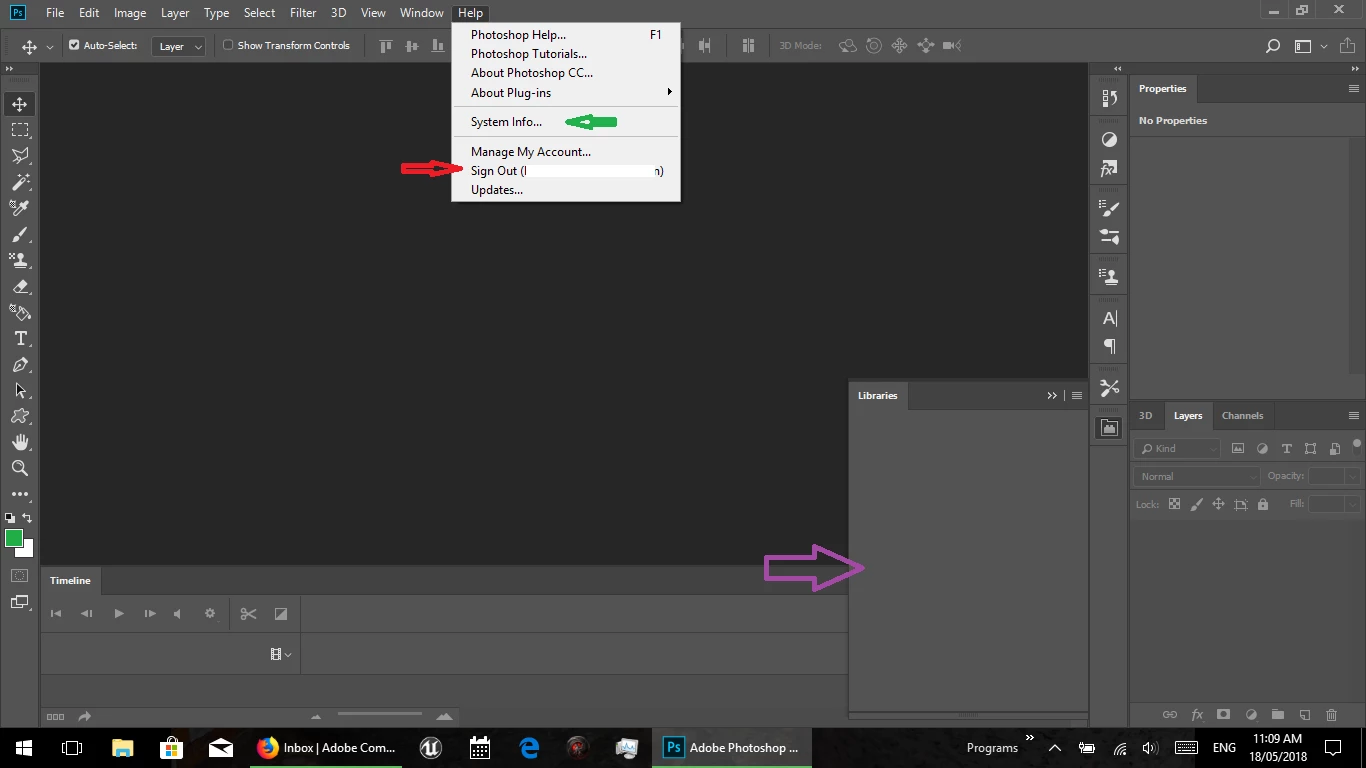Screen dimensions: 1366x768
Task: Click the Timeline split-at-playhead scissors
Action: [248, 614]
